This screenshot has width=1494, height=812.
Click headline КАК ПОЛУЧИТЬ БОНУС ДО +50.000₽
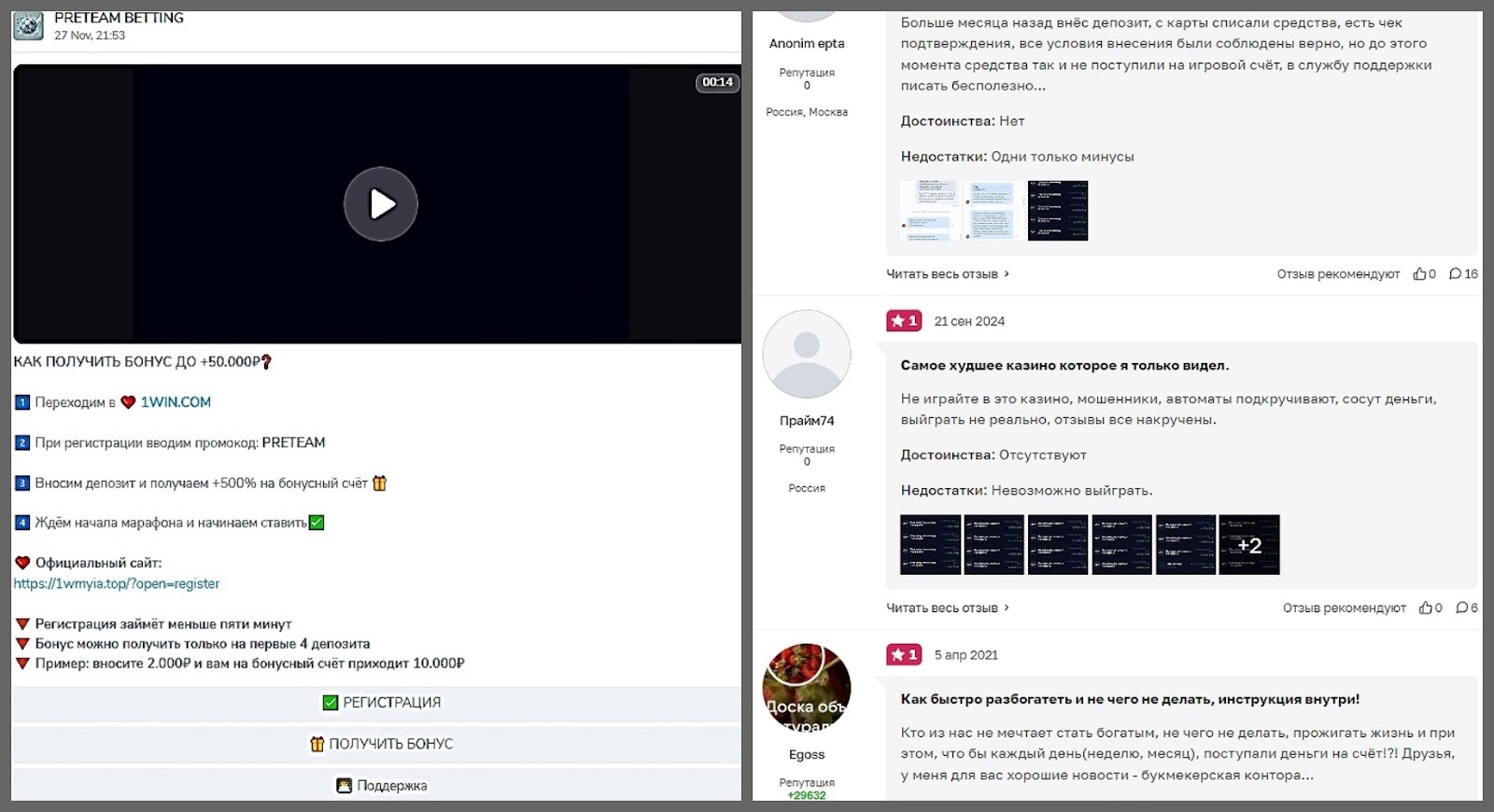click(x=142, y=362)
